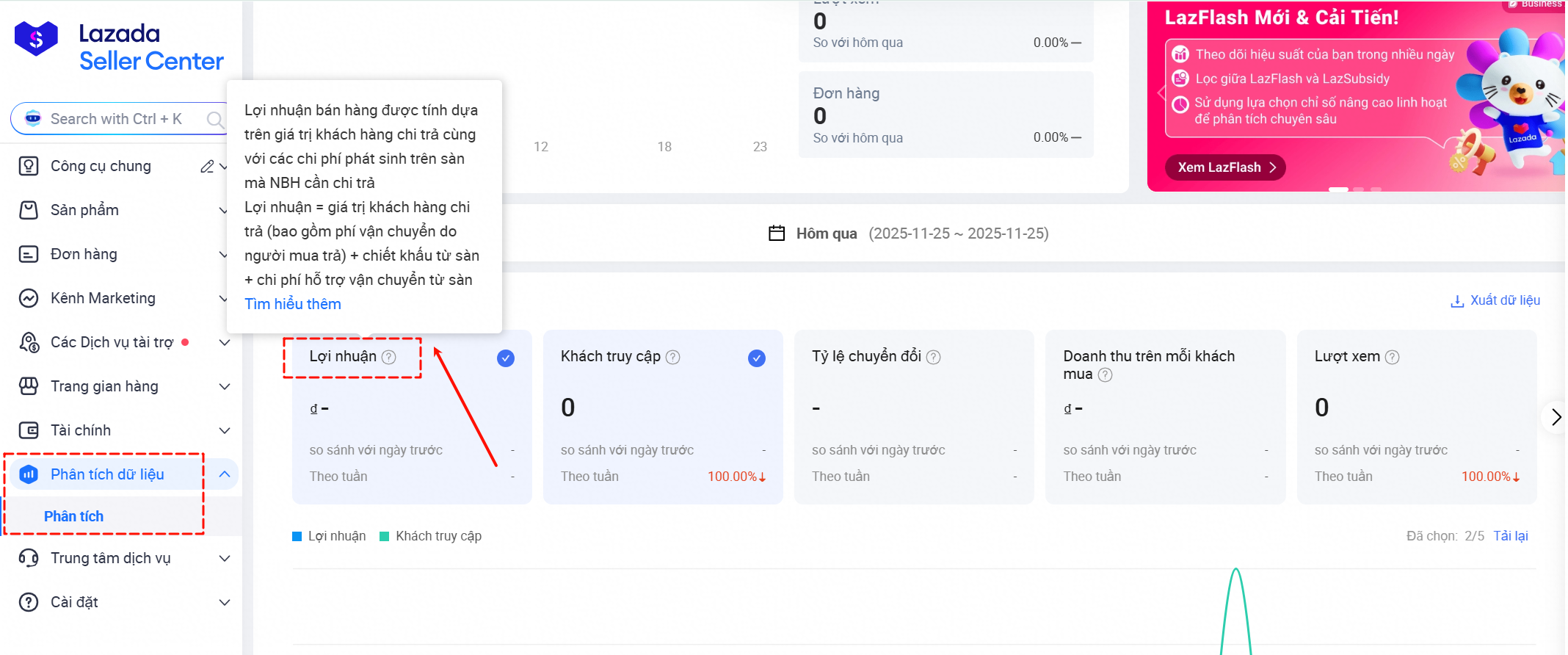1568x655 pixels.
Task: Click the help icon next to Khách truy cập
Action: tap(672, 357)
